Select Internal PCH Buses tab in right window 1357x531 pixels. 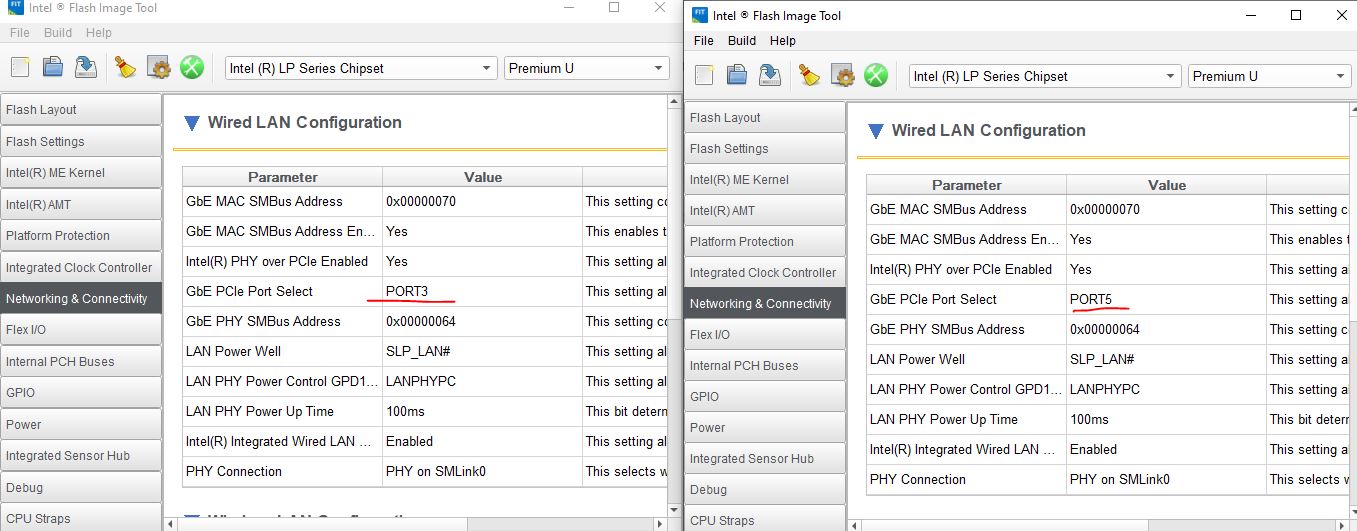(x=765, y=365)
